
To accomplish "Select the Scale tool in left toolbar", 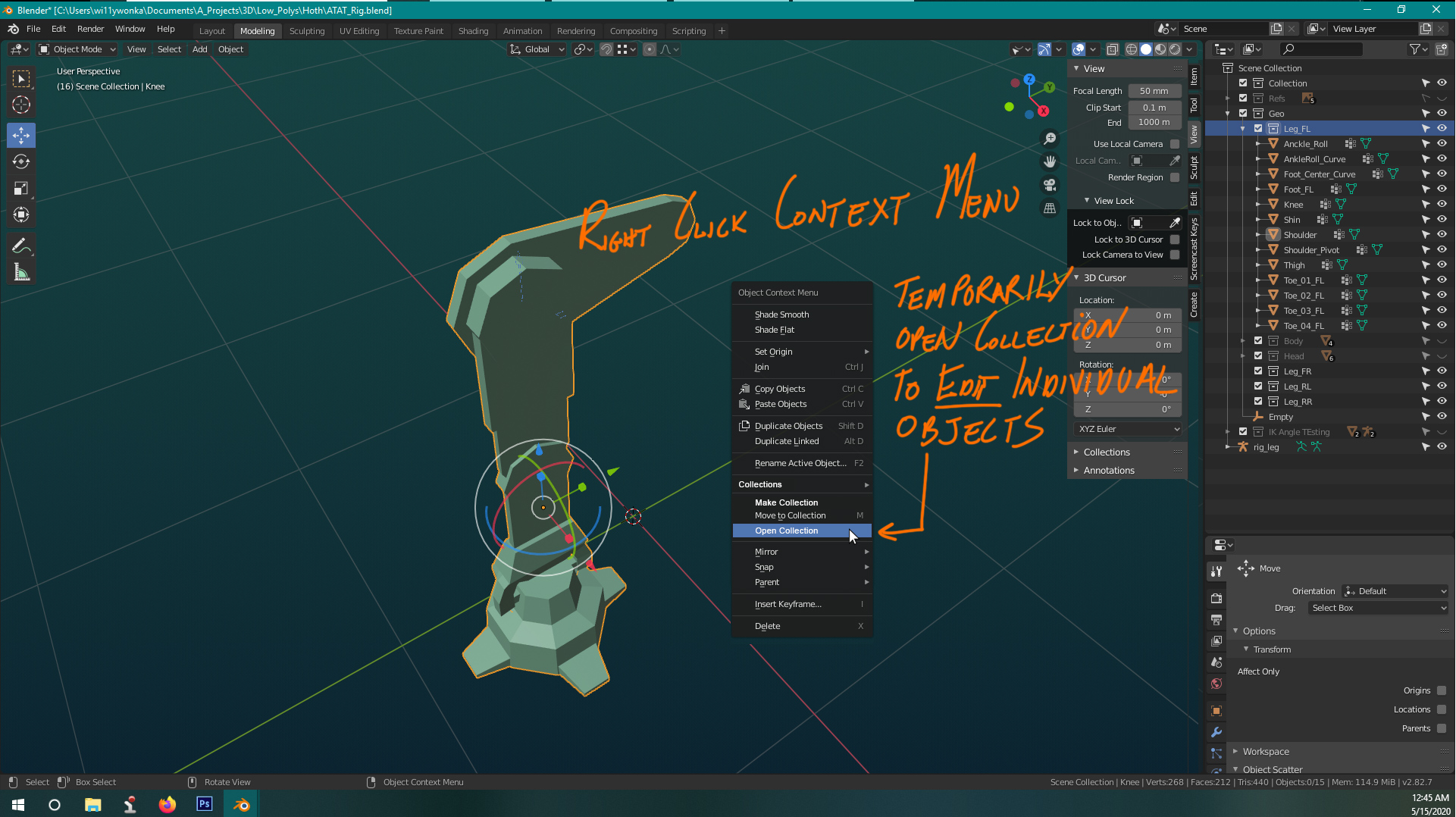I will tap(21, 189).
